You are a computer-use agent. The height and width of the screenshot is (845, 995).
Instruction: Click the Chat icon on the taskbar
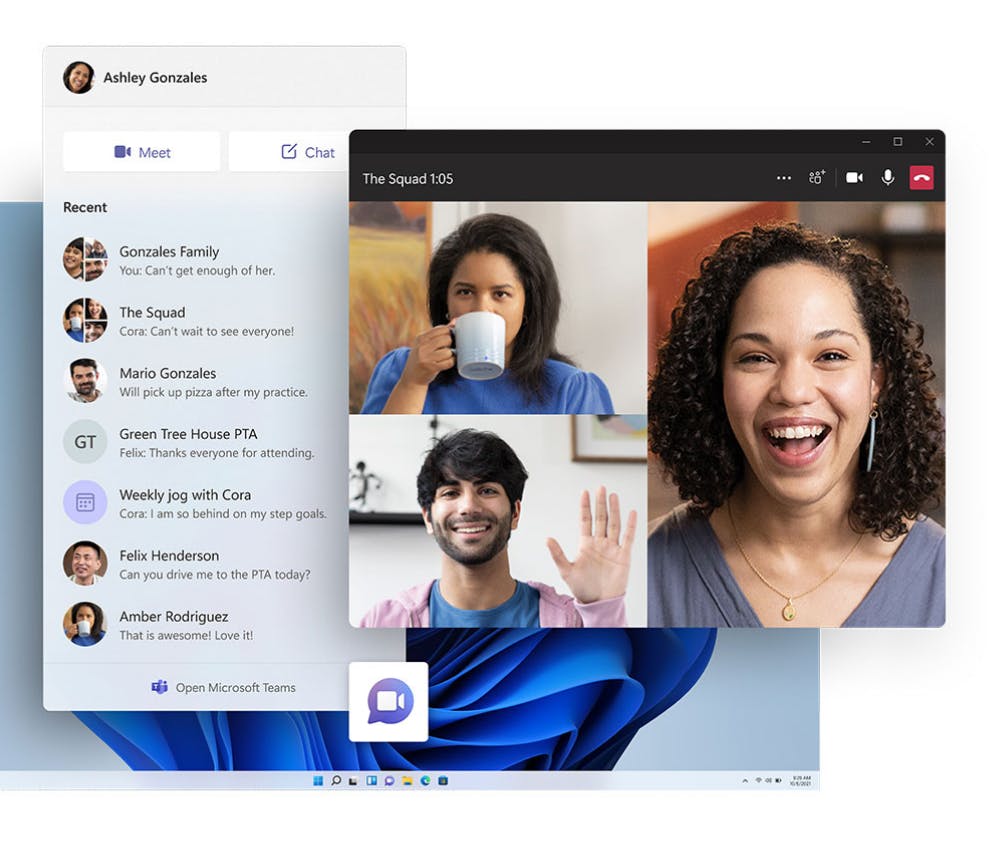[x=390, y=780]
